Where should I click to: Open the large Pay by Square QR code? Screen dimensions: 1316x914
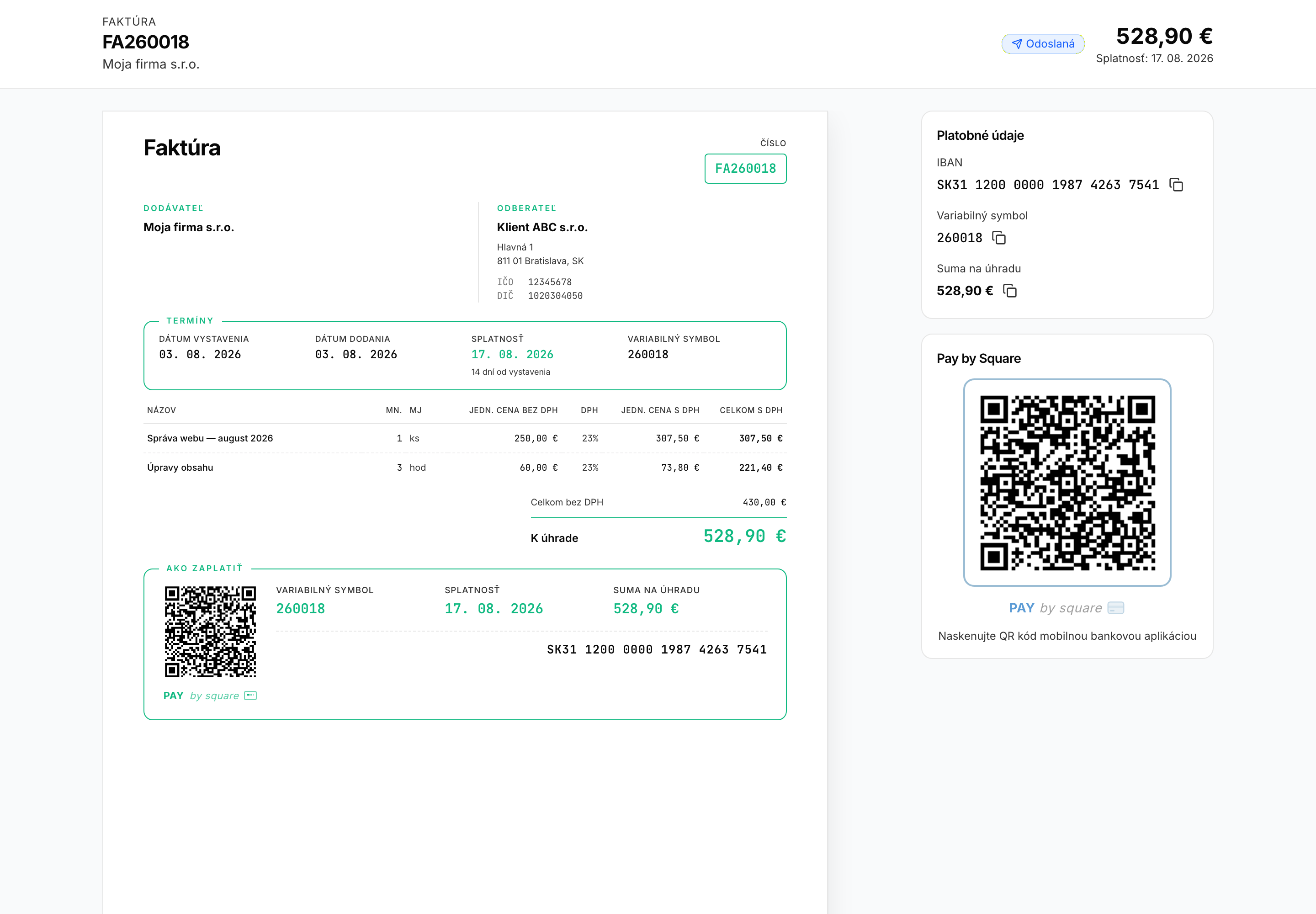point(1067,482)
